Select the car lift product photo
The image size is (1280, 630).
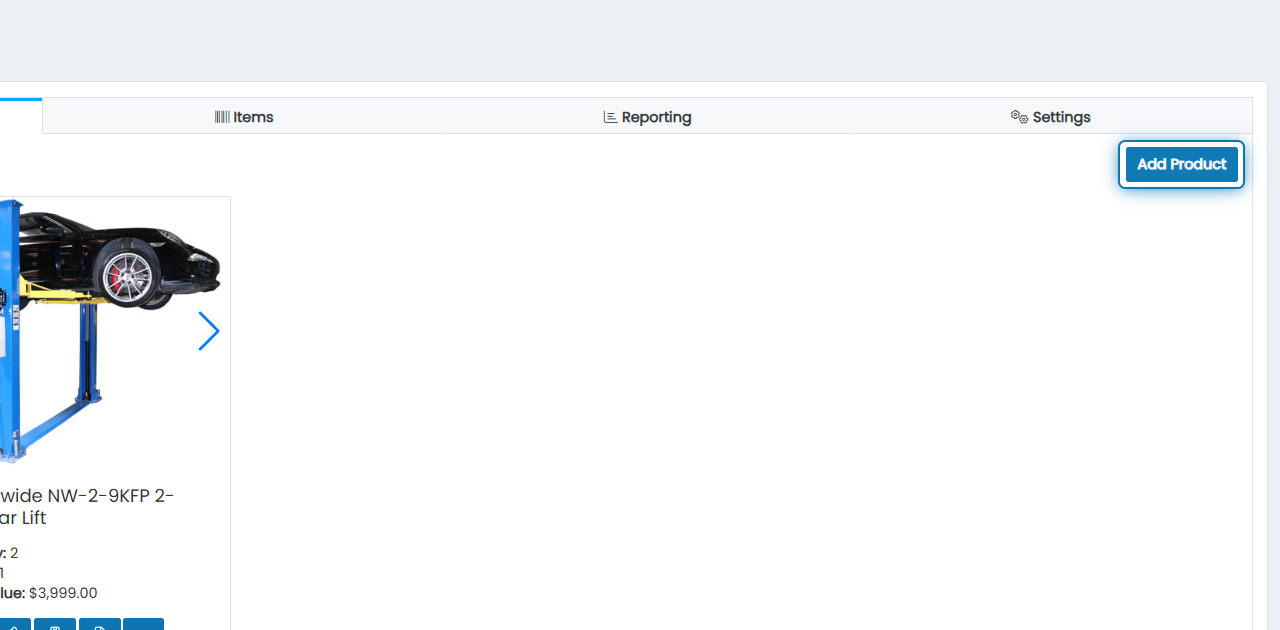(x=108, y=331)
